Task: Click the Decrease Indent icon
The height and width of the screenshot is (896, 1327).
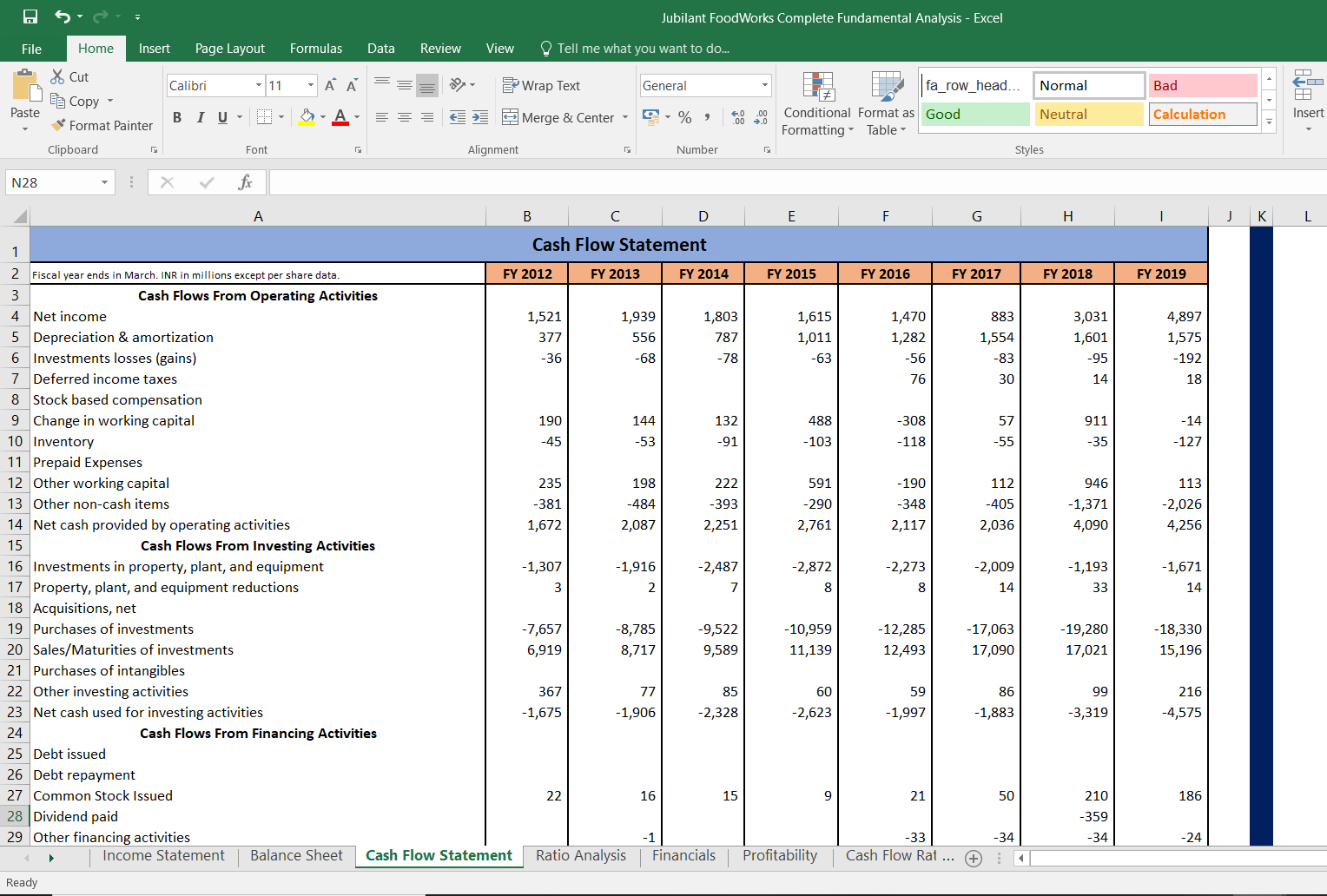Action: (458, 117)
